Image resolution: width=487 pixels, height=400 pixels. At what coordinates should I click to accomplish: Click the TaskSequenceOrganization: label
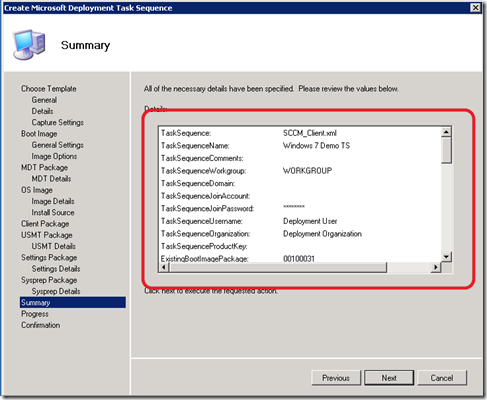205,234
